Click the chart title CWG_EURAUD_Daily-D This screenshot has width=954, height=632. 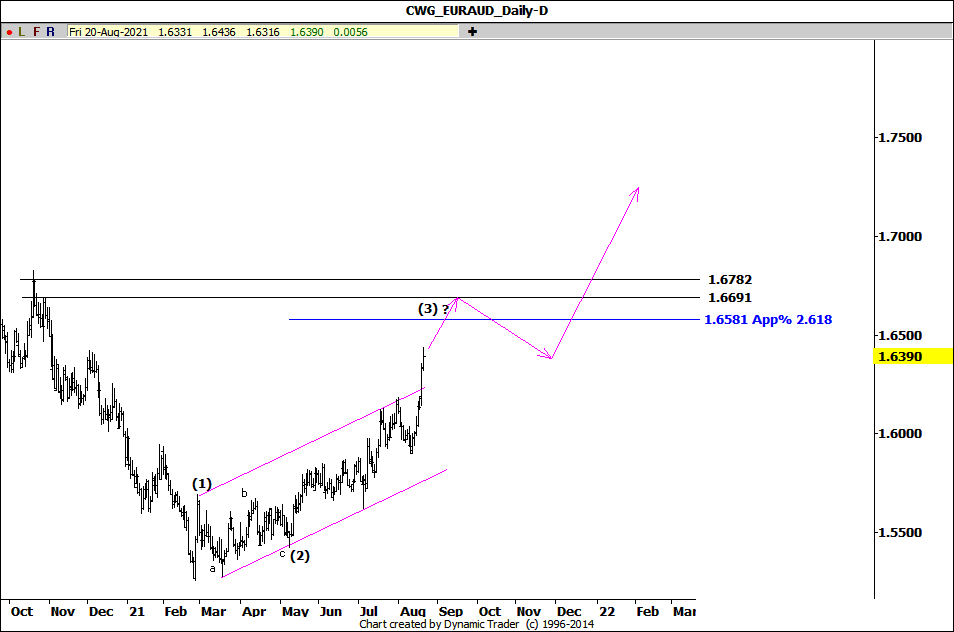click(477, 10)
